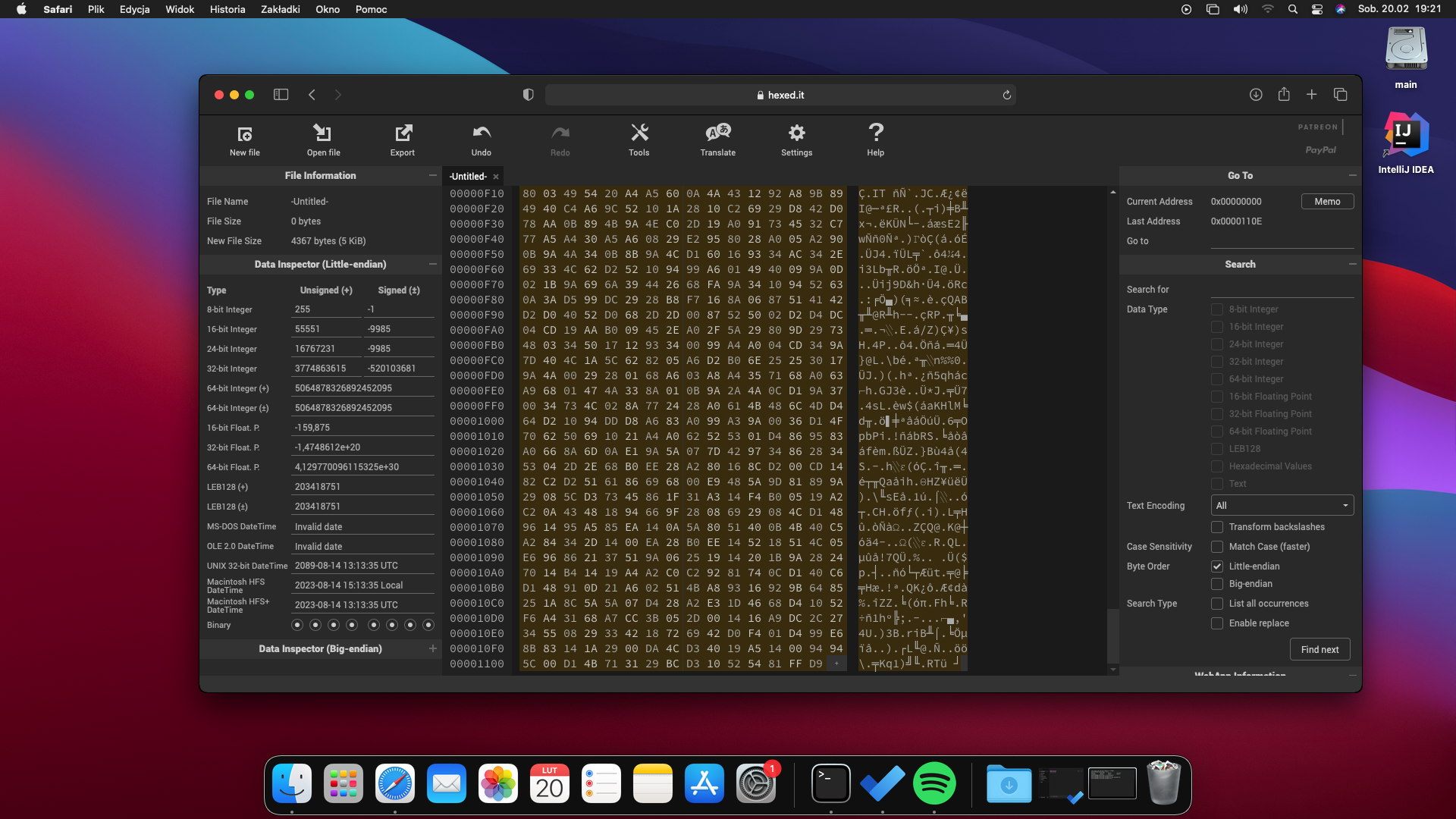The image size is (1456, 819).
Task: Open Text Encoding dropdown menu
Action: tap(1282, 505)
